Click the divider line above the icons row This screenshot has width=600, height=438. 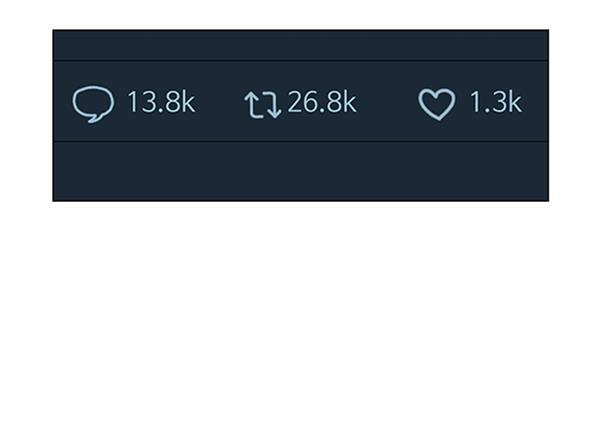pos(301,61)
